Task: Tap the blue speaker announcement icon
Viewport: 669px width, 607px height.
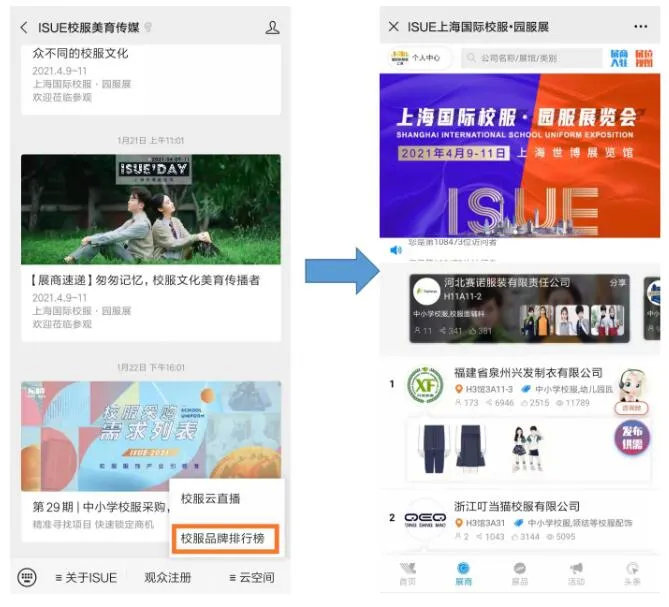Action: 396,250
